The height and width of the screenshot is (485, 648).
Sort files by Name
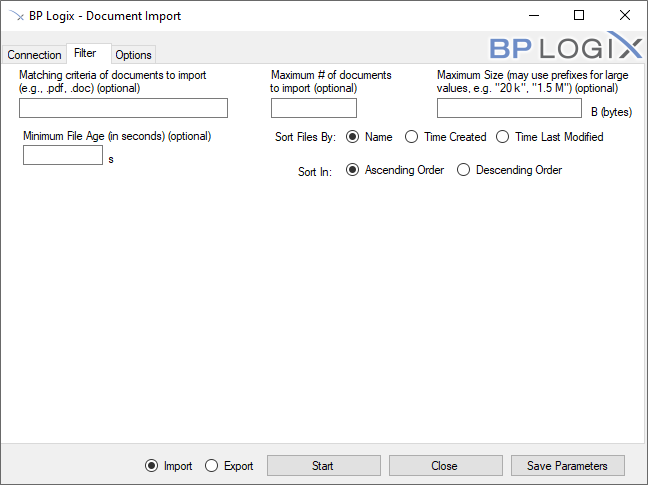click(352, 137)
